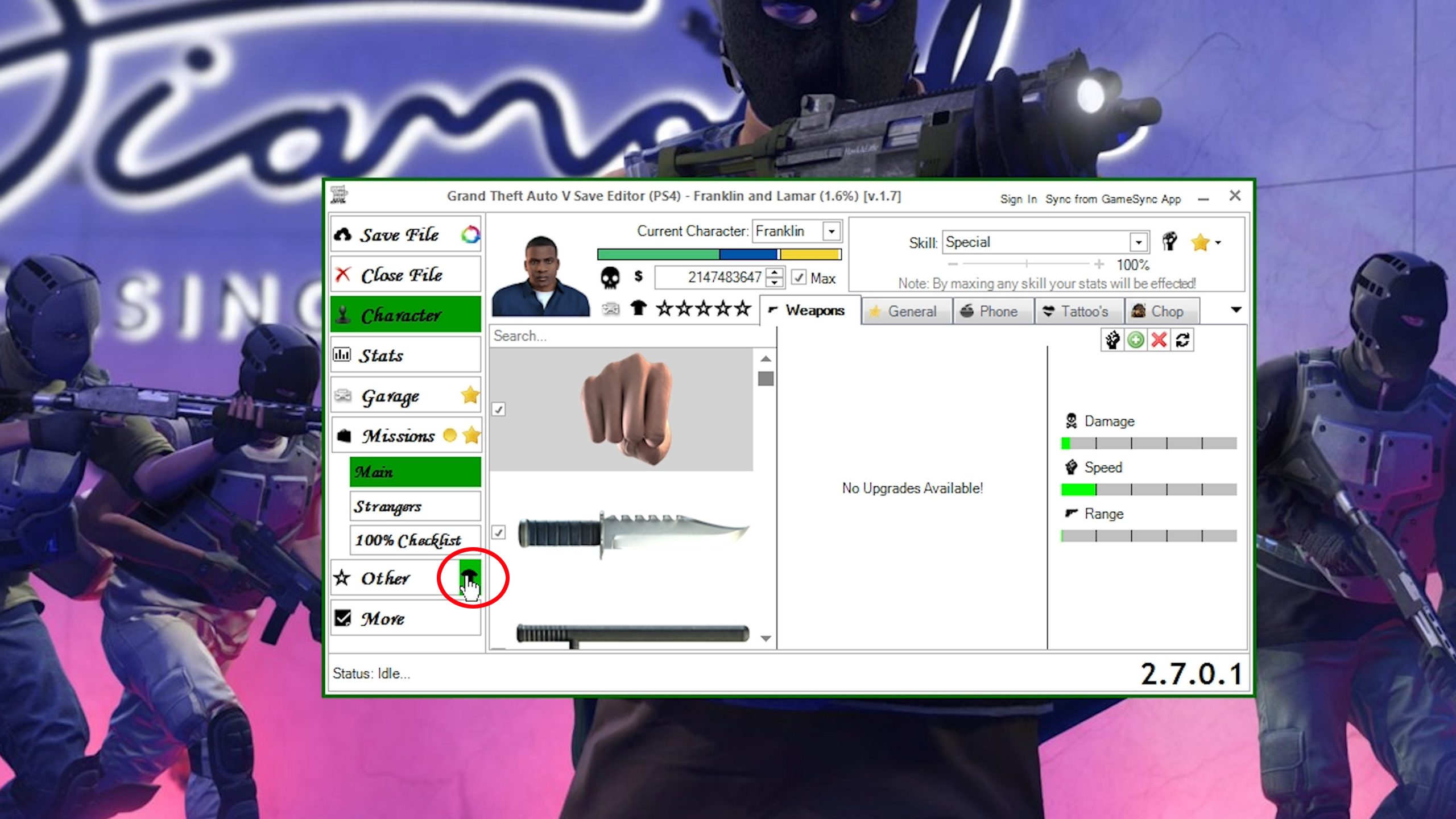The image size is (1456, 819).
Task: Click the red X icon in weapons toolbar
Action: pyautogui.click(x=1158, y=341)
